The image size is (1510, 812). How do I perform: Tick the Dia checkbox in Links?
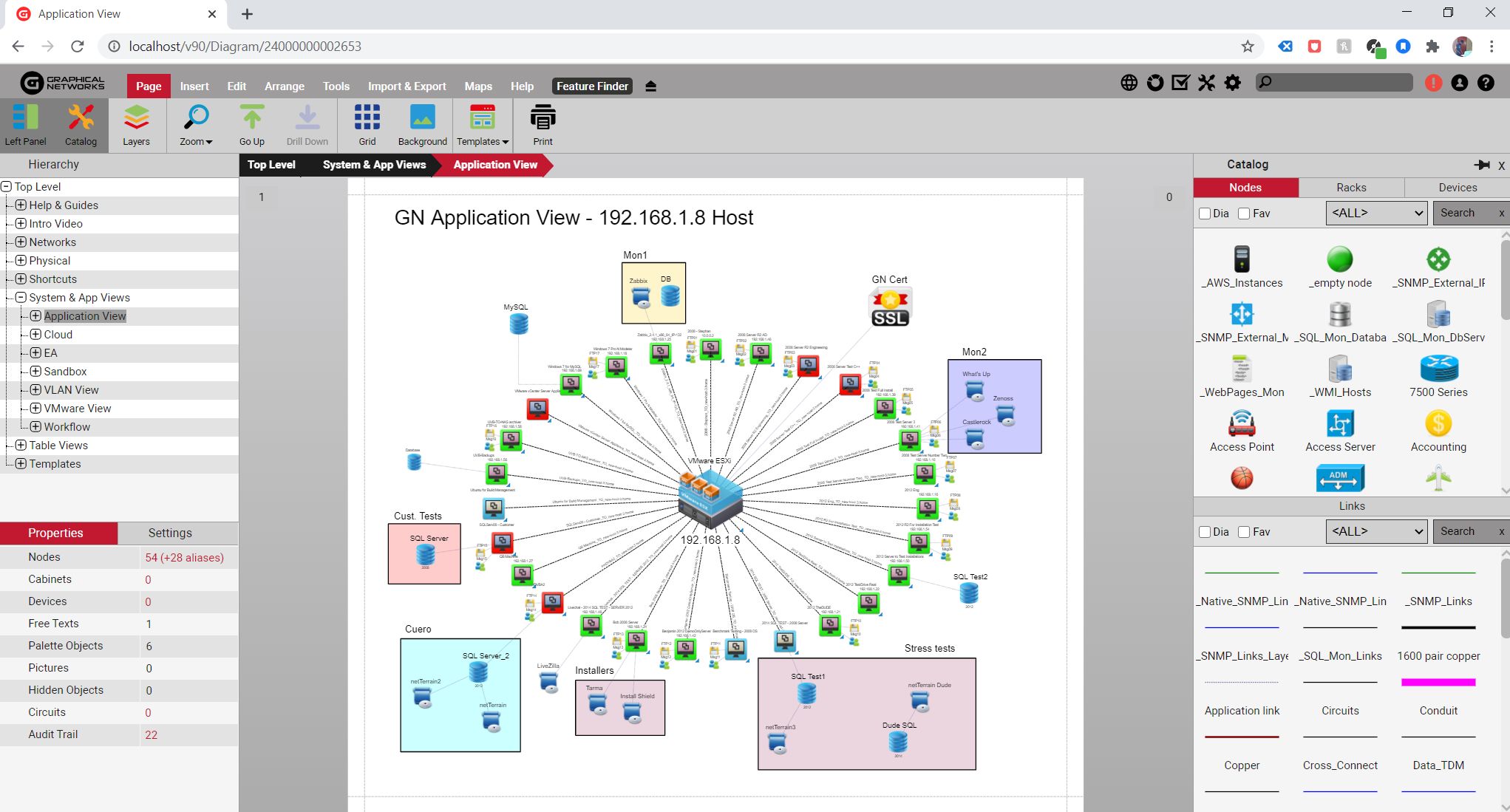(1205, 532)
